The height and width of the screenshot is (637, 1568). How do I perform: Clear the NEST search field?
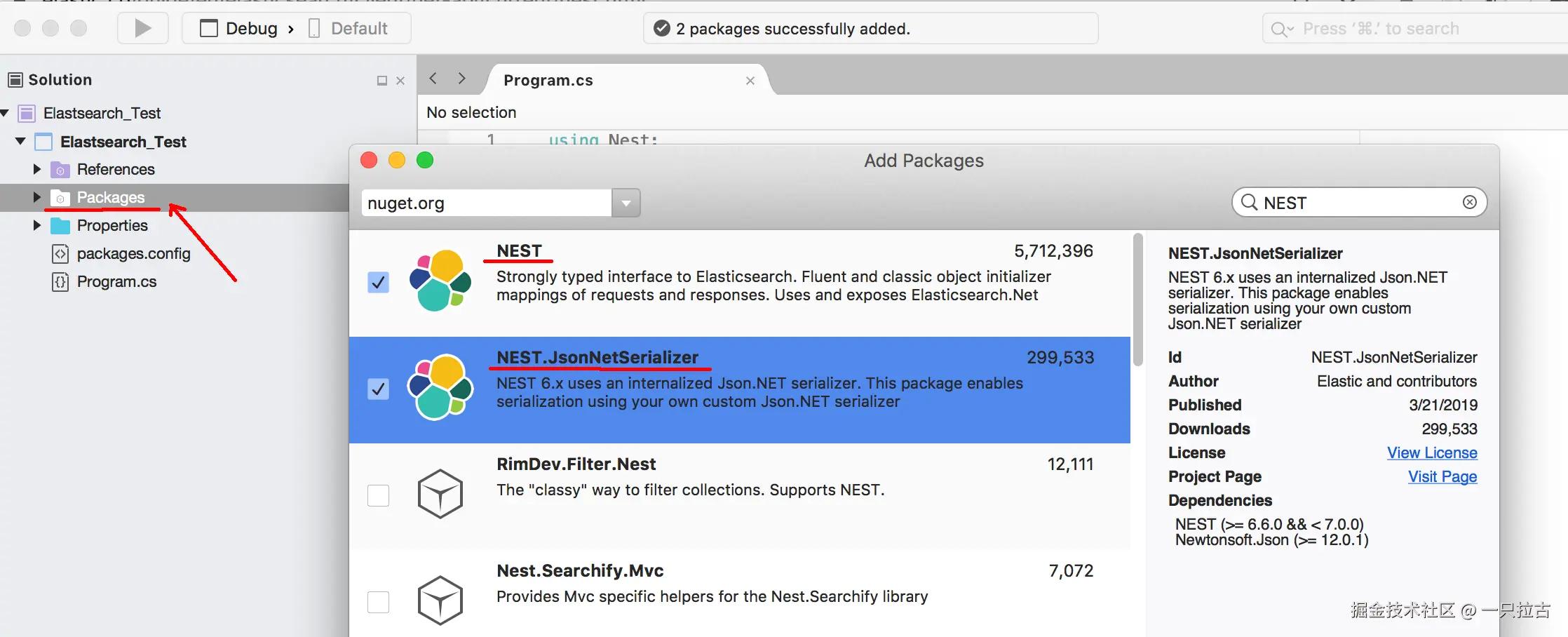pyautogui.click(x=1469, y=203)
